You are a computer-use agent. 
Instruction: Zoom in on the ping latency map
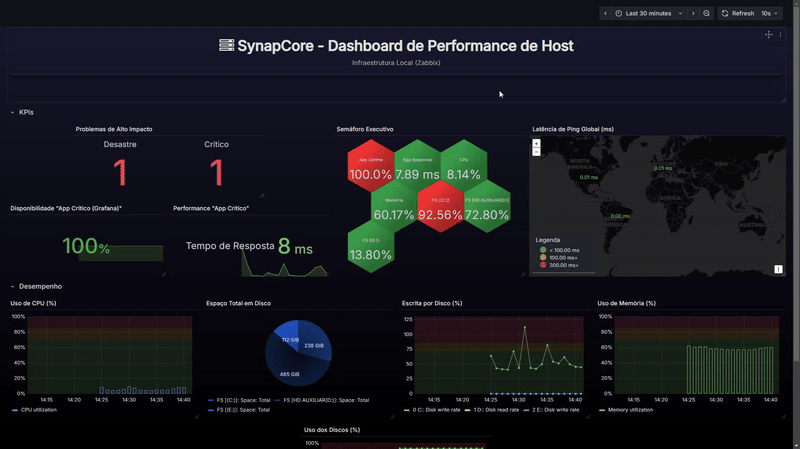(536, 143)
